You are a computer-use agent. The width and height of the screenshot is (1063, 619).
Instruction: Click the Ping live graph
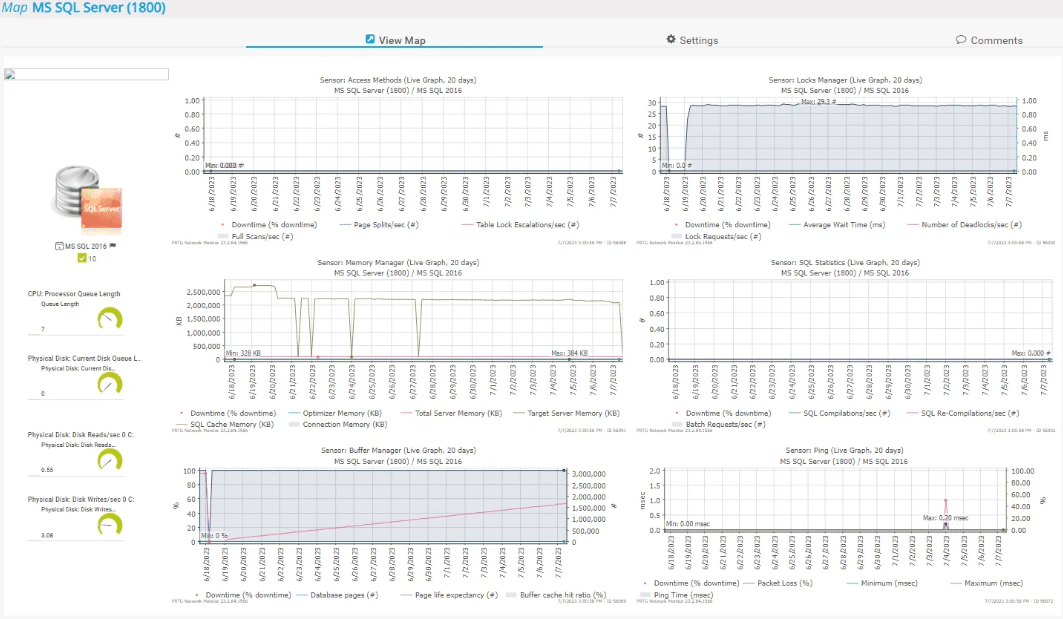[x=835, y=500]
